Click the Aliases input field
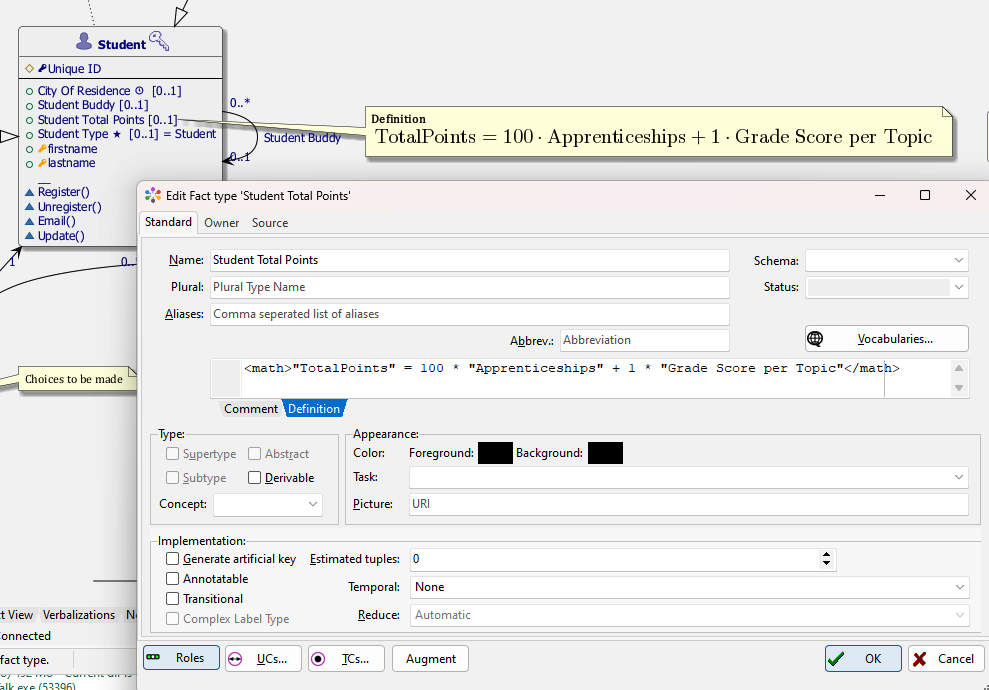The width and height of the screenshot is (989, 690). tap(469, 314)
